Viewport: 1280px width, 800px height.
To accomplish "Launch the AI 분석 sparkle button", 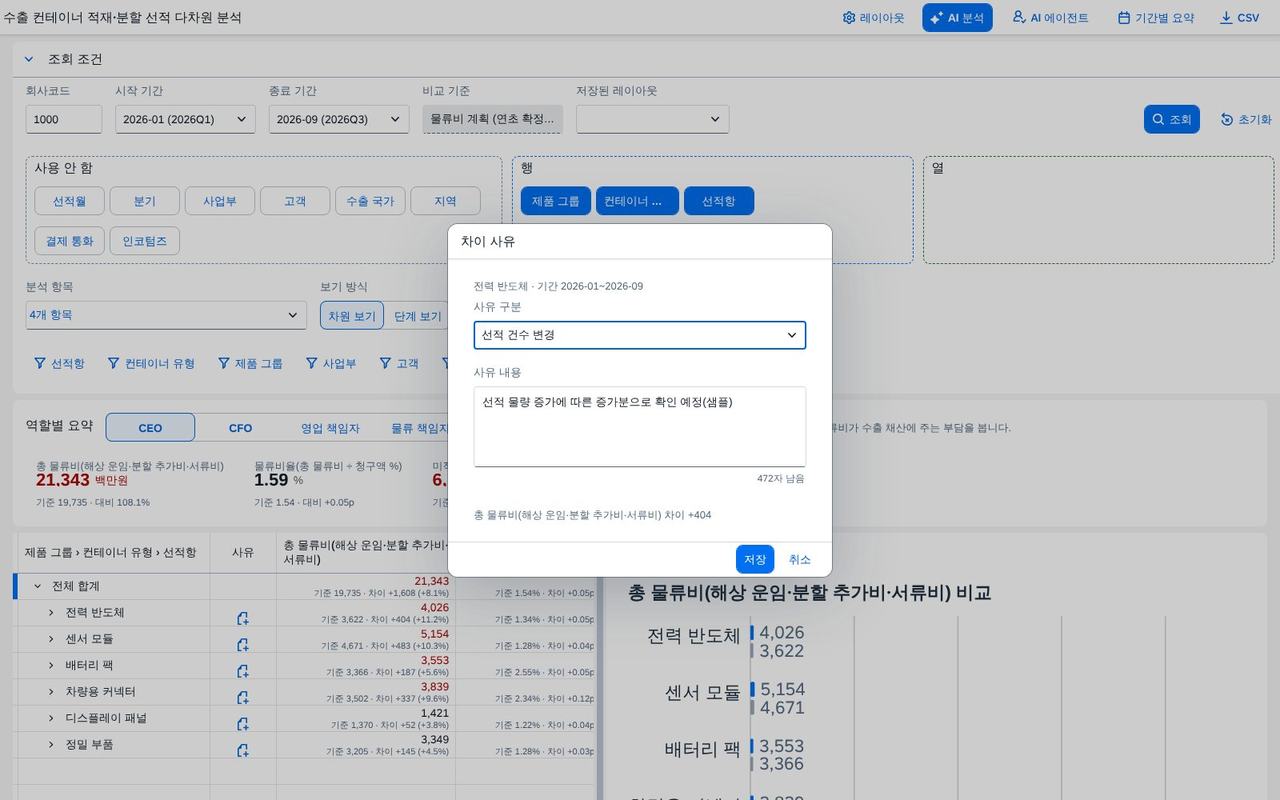I will (957, 18).
